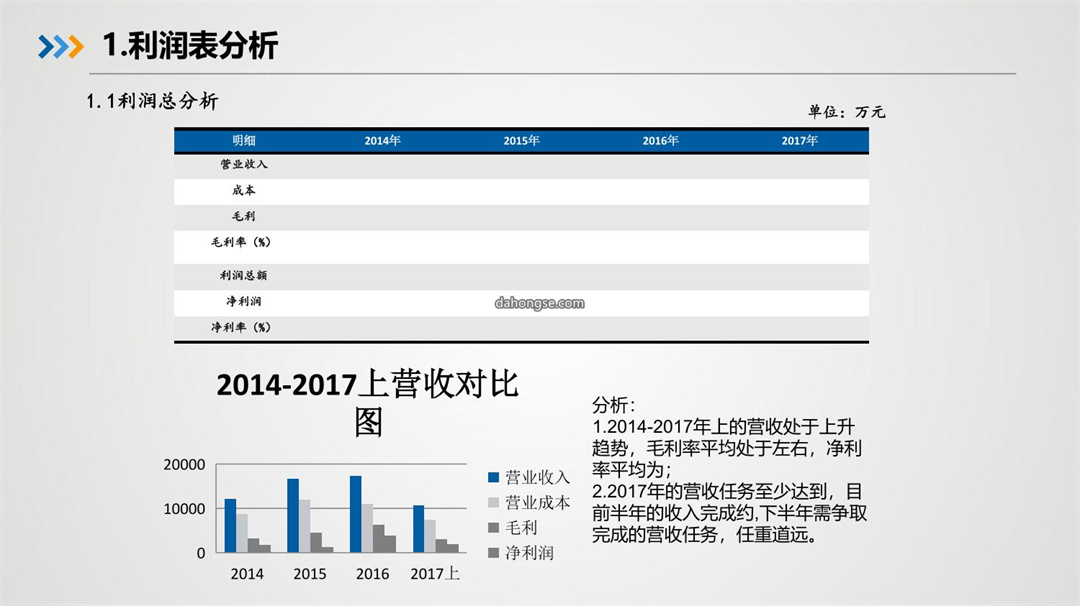Click the 毛利率（%） row label

(241, 242)
